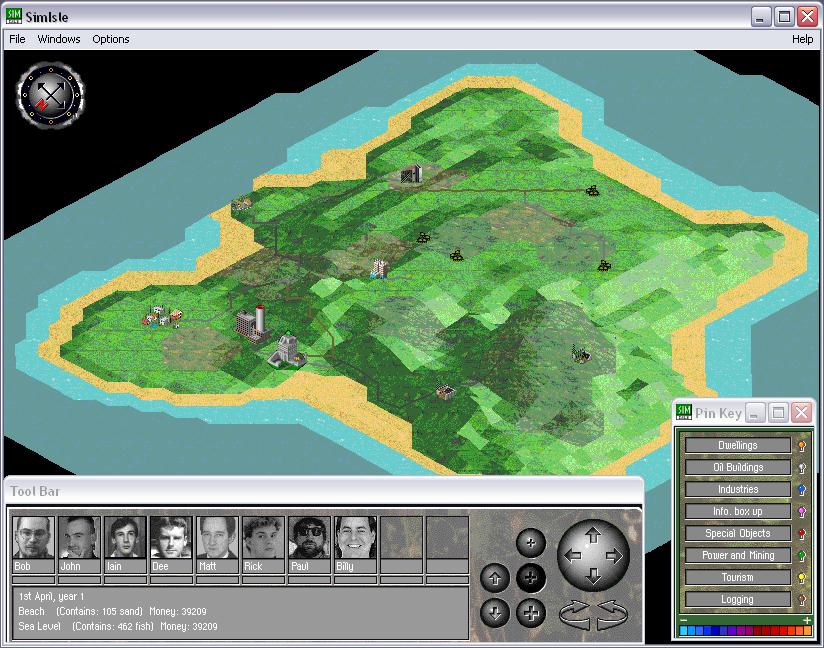Click the yellow pin next to Tourism

pyautogui.click(x=802, y=578)
